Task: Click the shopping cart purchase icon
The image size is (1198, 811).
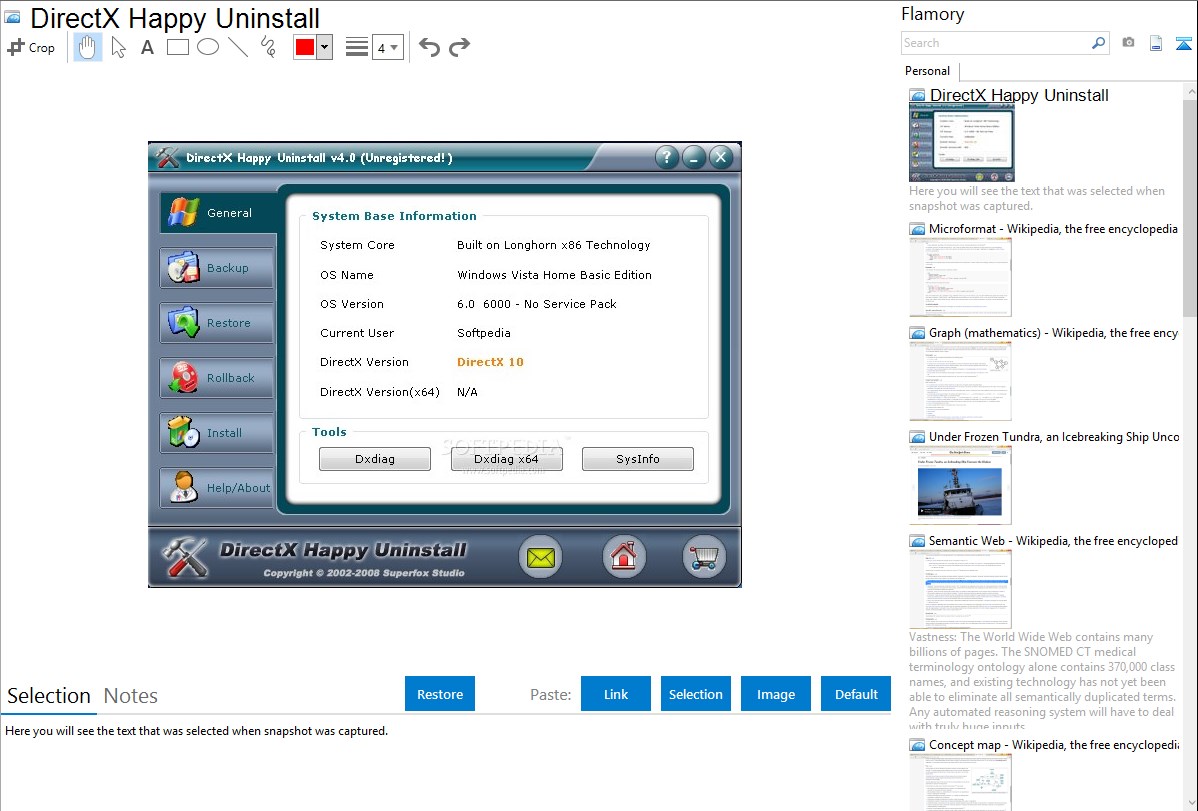Action: coord(704,557)
